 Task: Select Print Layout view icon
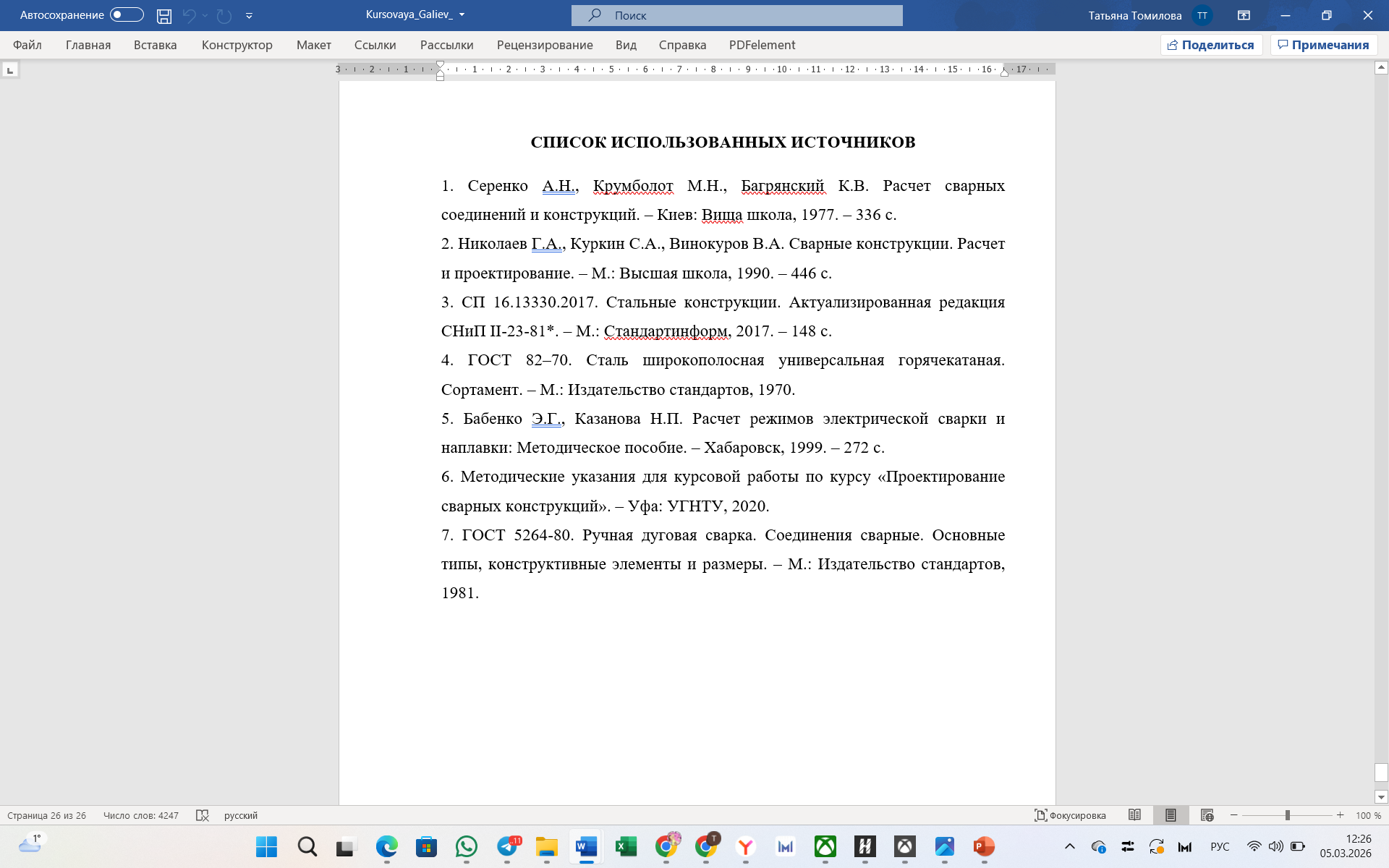tap(1171, 815)
